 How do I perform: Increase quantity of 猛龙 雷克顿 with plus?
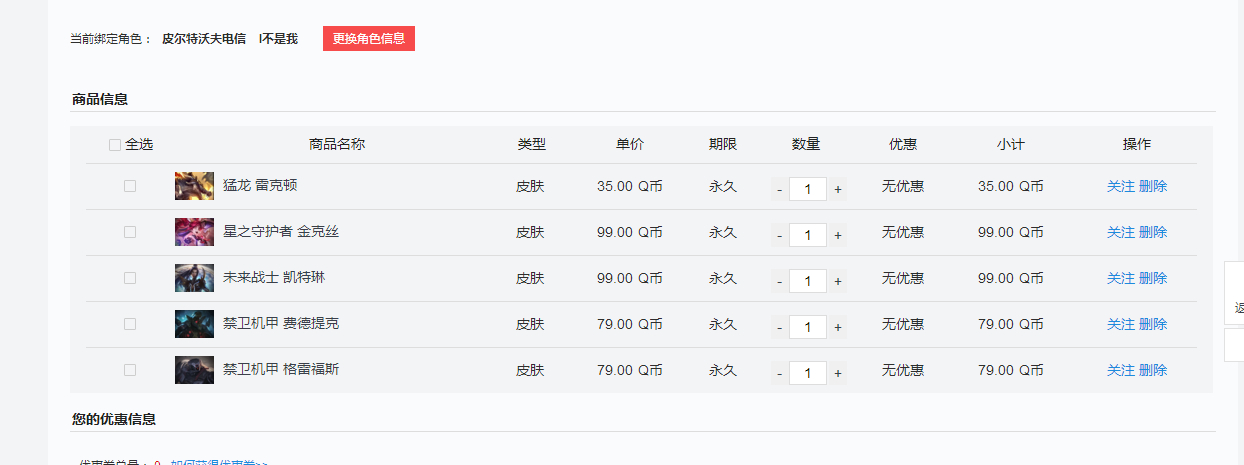(x=838, y=189)
